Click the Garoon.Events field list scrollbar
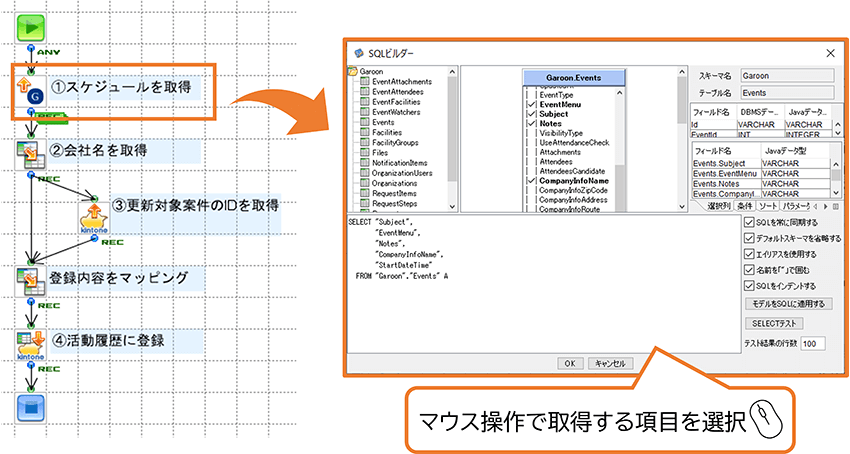Image resolution: width=850 pixels, height=454 pixels. pyautogui.click(x=620, y=149)
